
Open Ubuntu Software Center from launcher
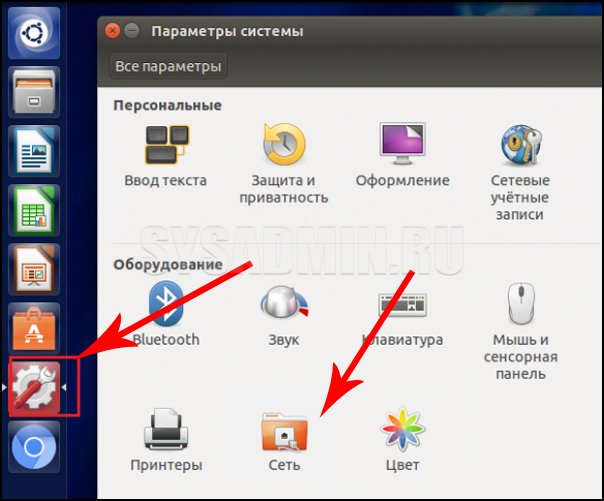click(34, 328)
